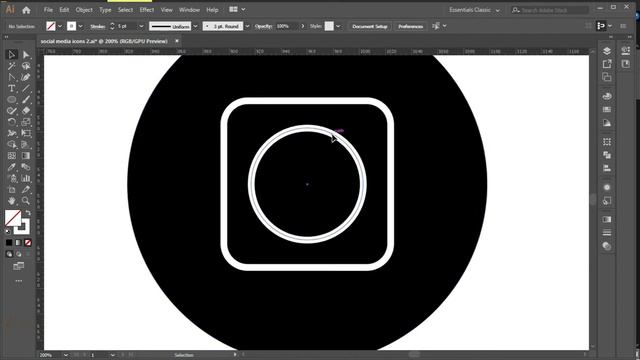Screen dimensions: 640x360
Task: Open the Align panel icon
Action: [x=607, y=168]
